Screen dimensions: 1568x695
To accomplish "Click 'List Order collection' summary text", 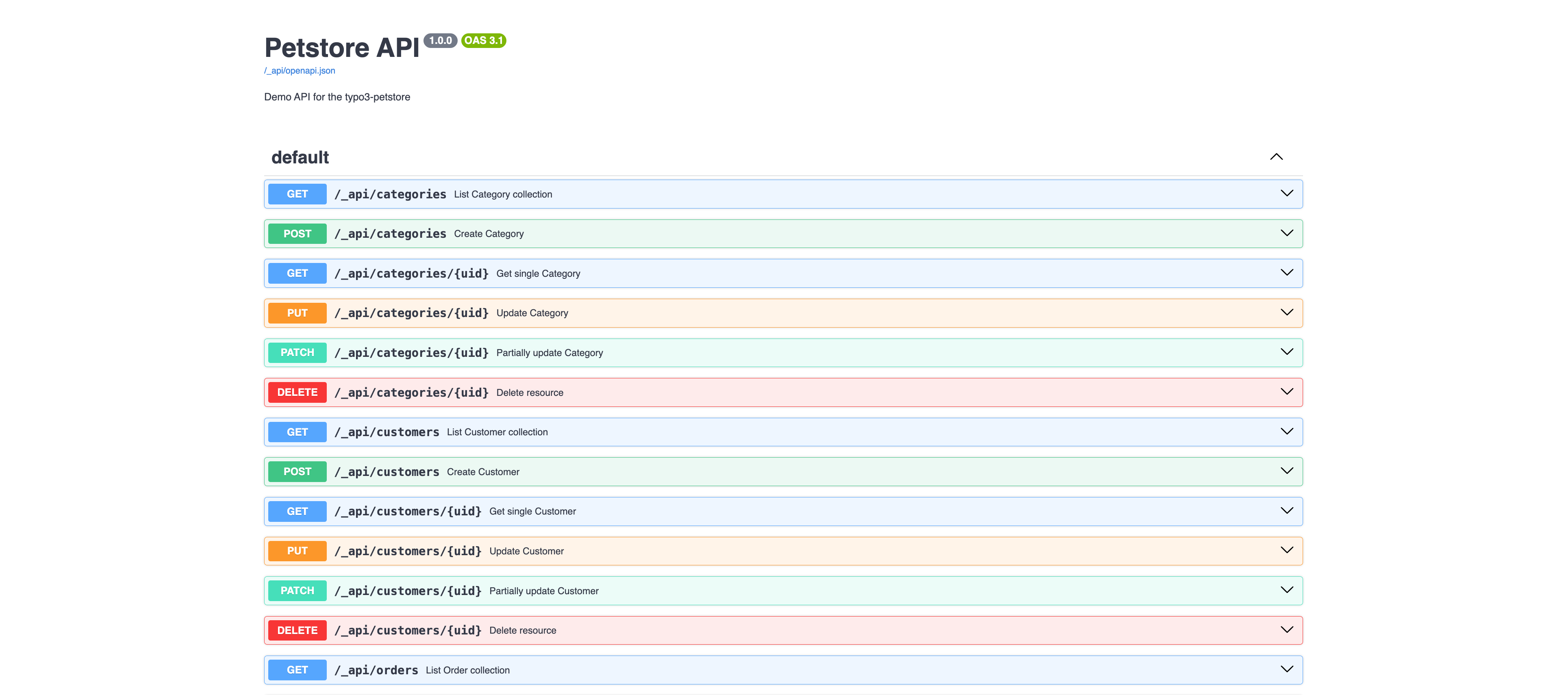I will (467, 670).
